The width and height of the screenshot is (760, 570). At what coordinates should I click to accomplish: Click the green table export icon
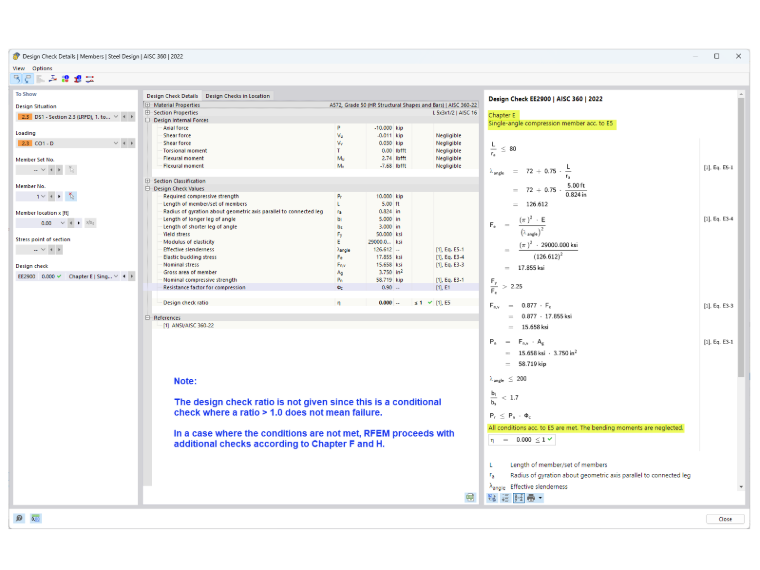pyautogui.click(x=470, y=497)
